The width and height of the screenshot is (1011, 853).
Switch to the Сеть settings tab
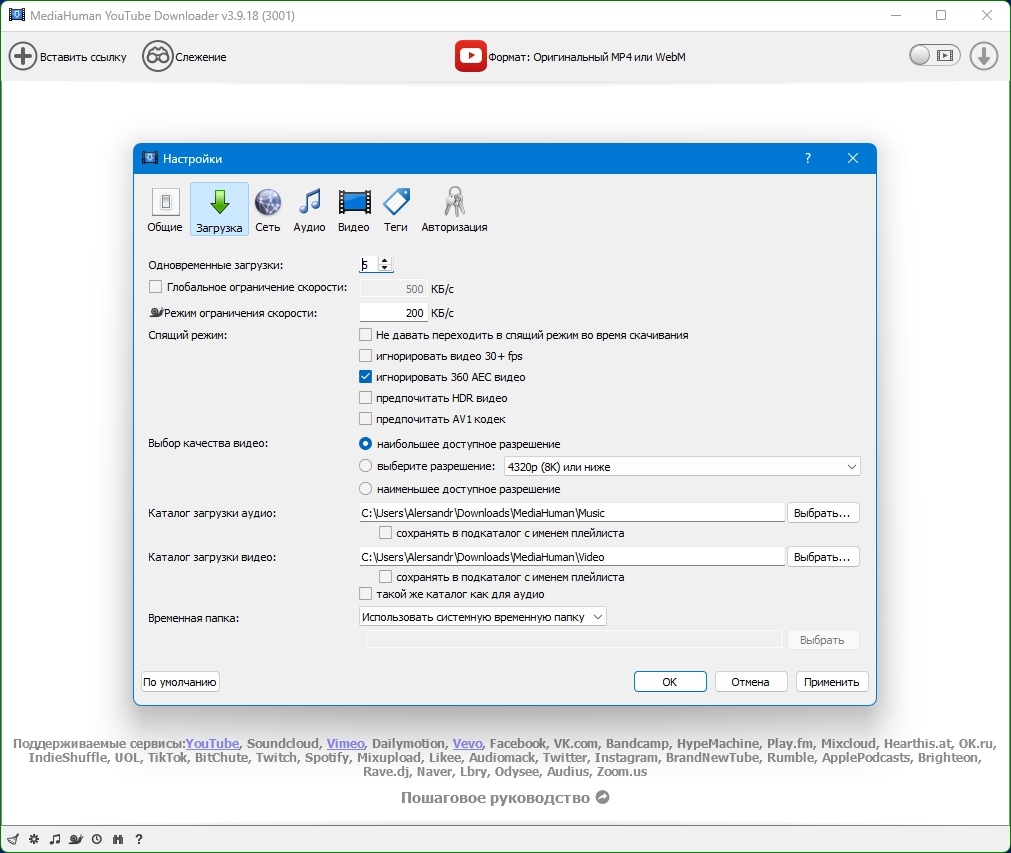[x=267, y=210]
